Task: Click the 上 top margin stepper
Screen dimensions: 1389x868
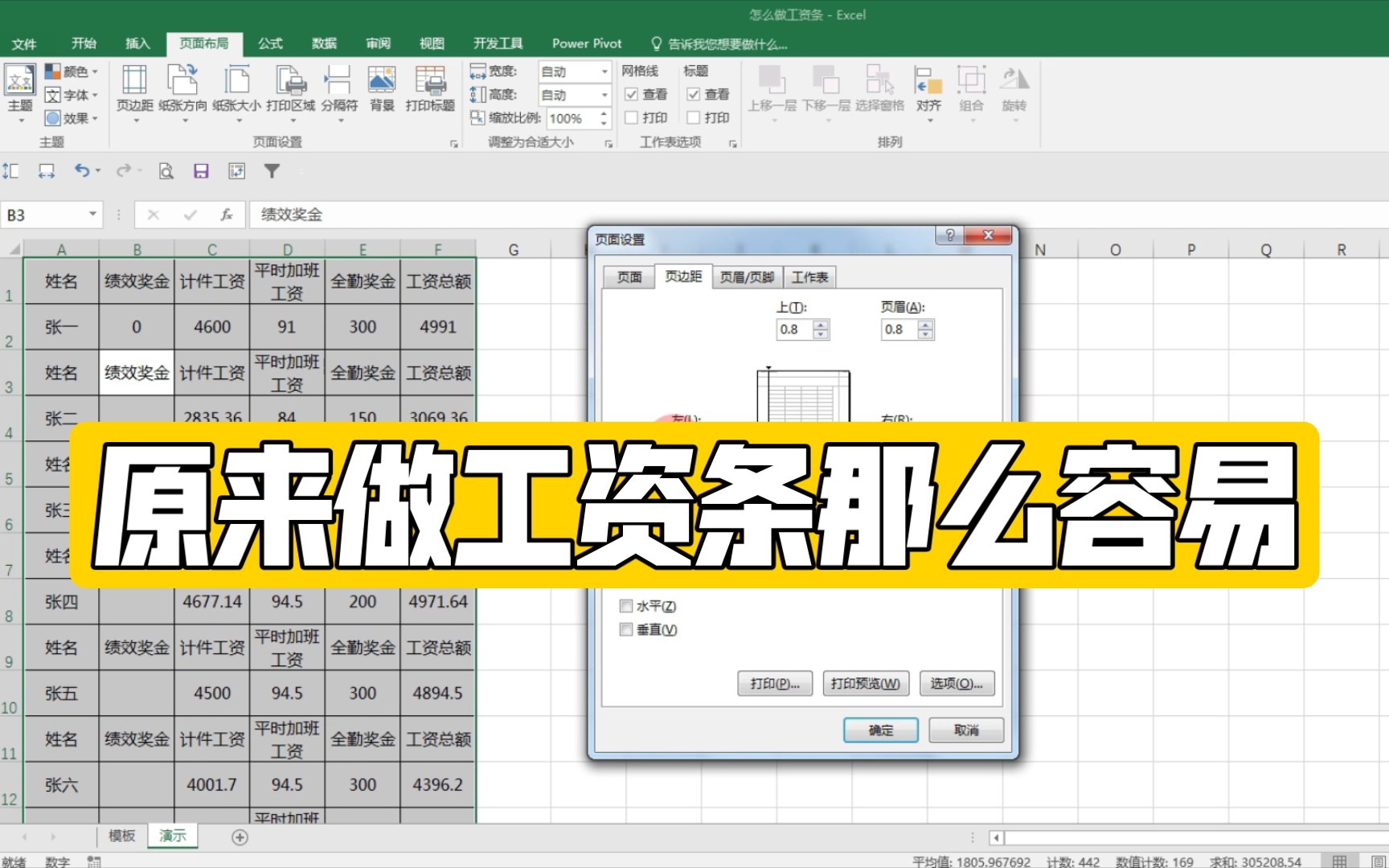Action: coord(821,330)
